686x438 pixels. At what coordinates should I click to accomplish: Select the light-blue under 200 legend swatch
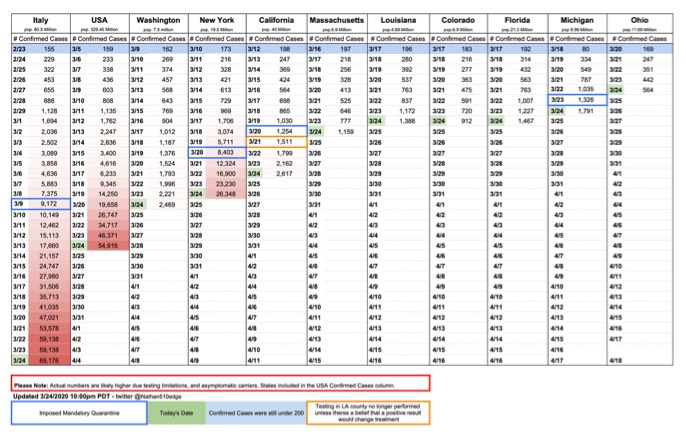point(256,413)
